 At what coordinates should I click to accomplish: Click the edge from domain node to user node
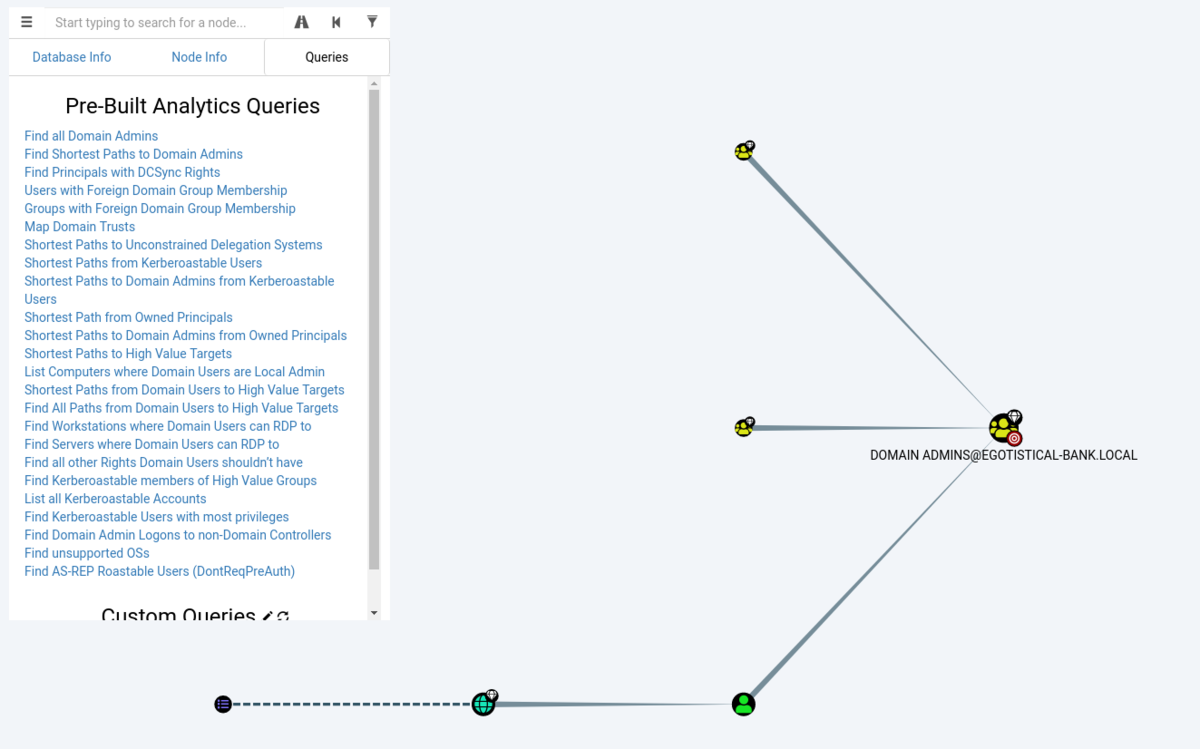coord(613,704)
